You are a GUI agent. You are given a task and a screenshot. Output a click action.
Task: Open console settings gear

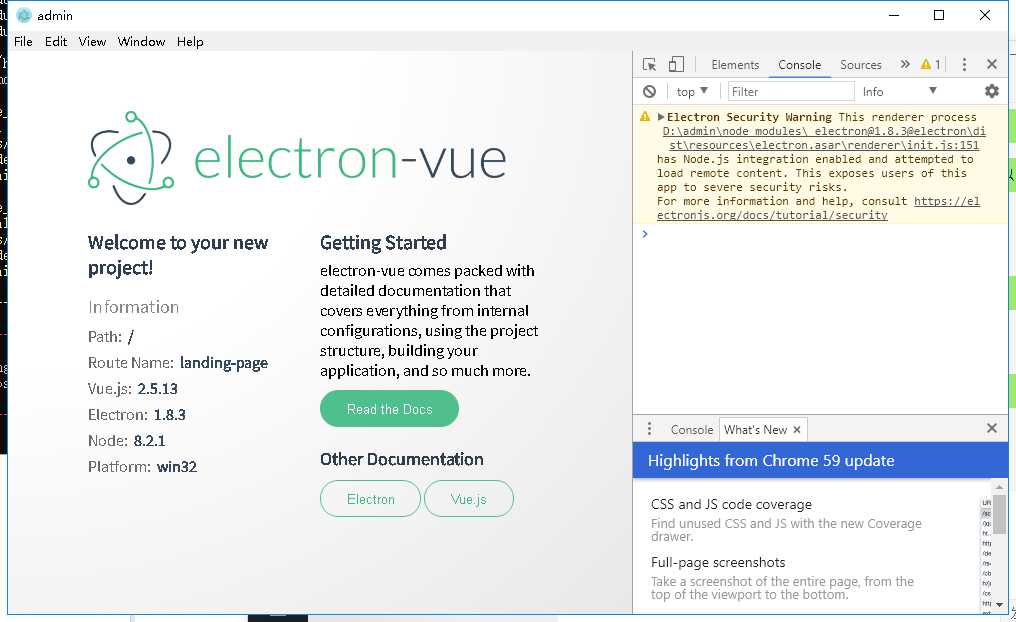(x=991, y=91)
